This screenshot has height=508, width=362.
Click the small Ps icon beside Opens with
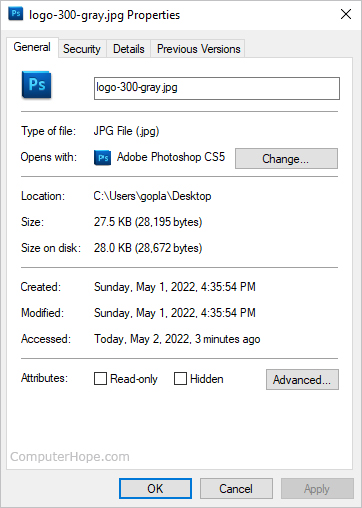103,158
